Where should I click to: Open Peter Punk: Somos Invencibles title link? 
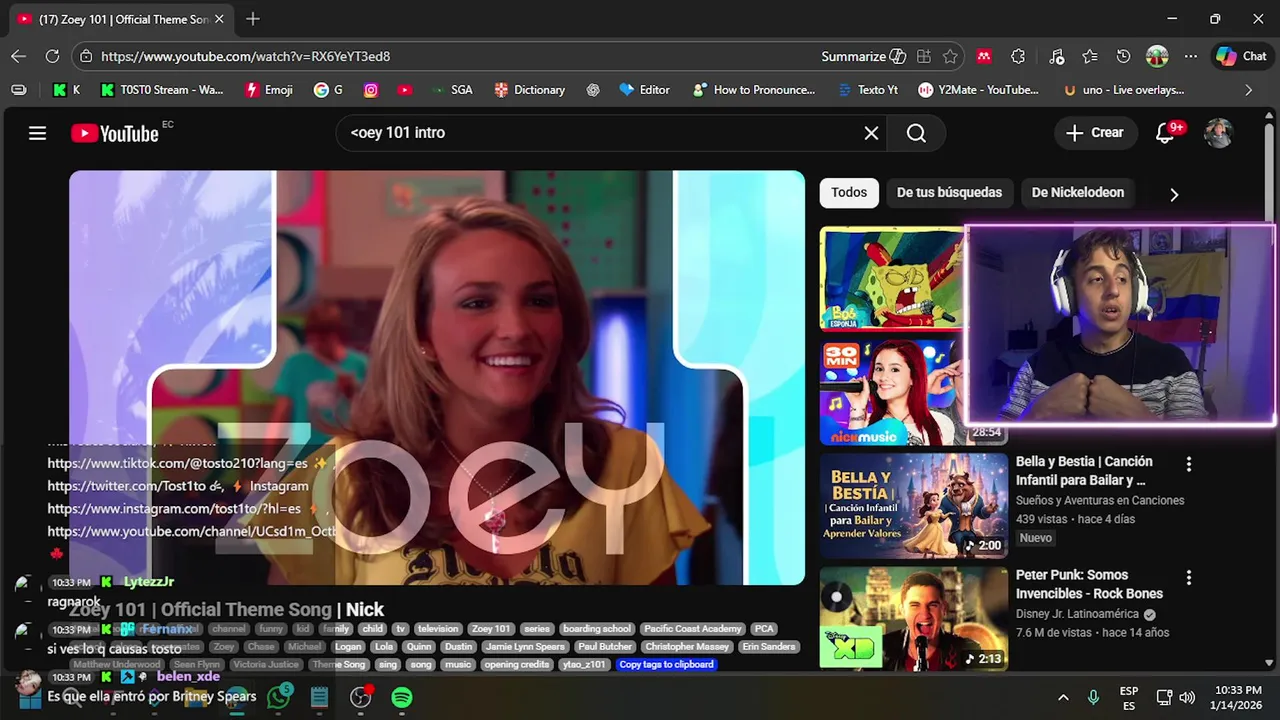[1089, 584]
